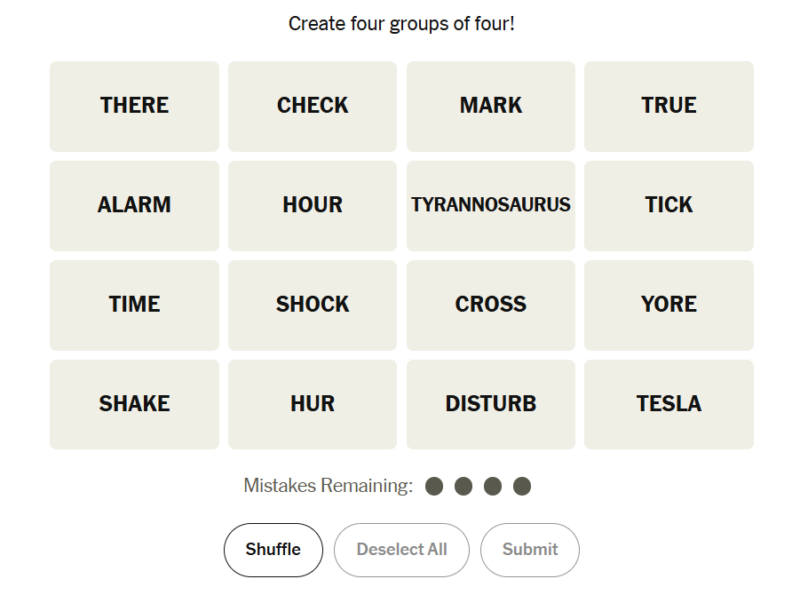Select the TIME tile
This screenshot has height=603, width=800.
(134, 305)
